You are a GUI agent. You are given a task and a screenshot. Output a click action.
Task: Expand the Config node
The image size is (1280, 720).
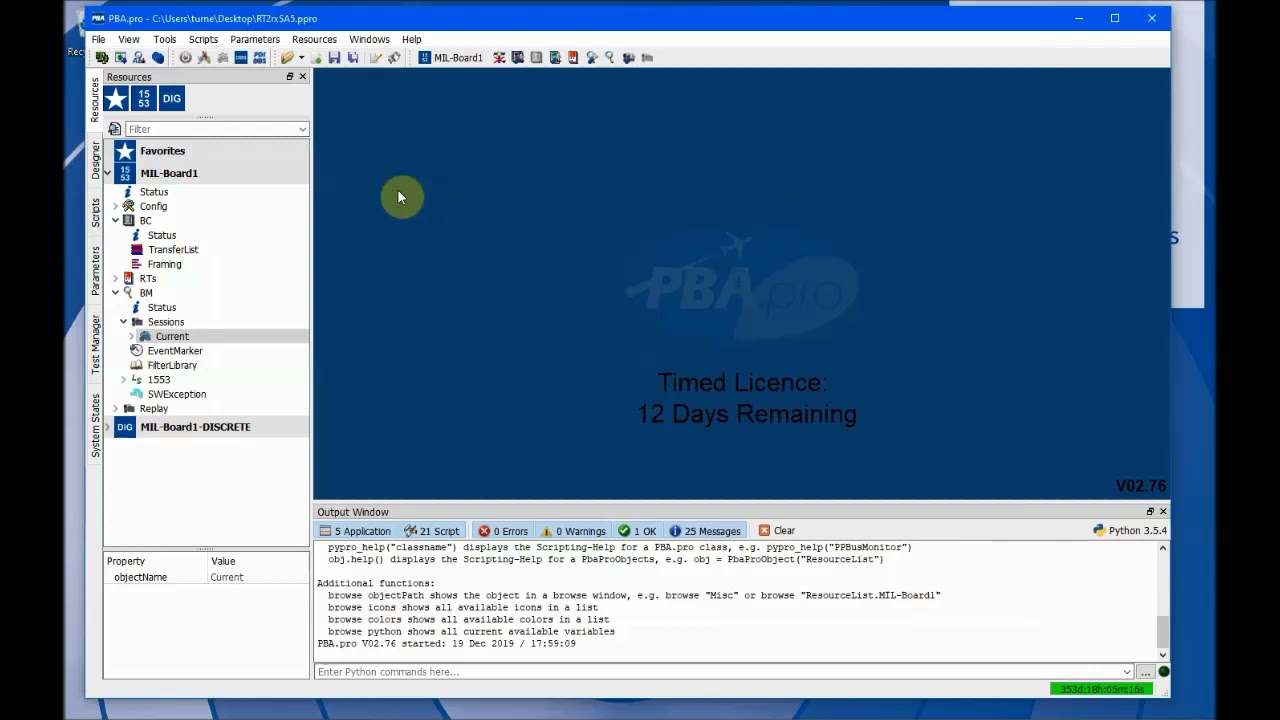[x=115, y=206]
